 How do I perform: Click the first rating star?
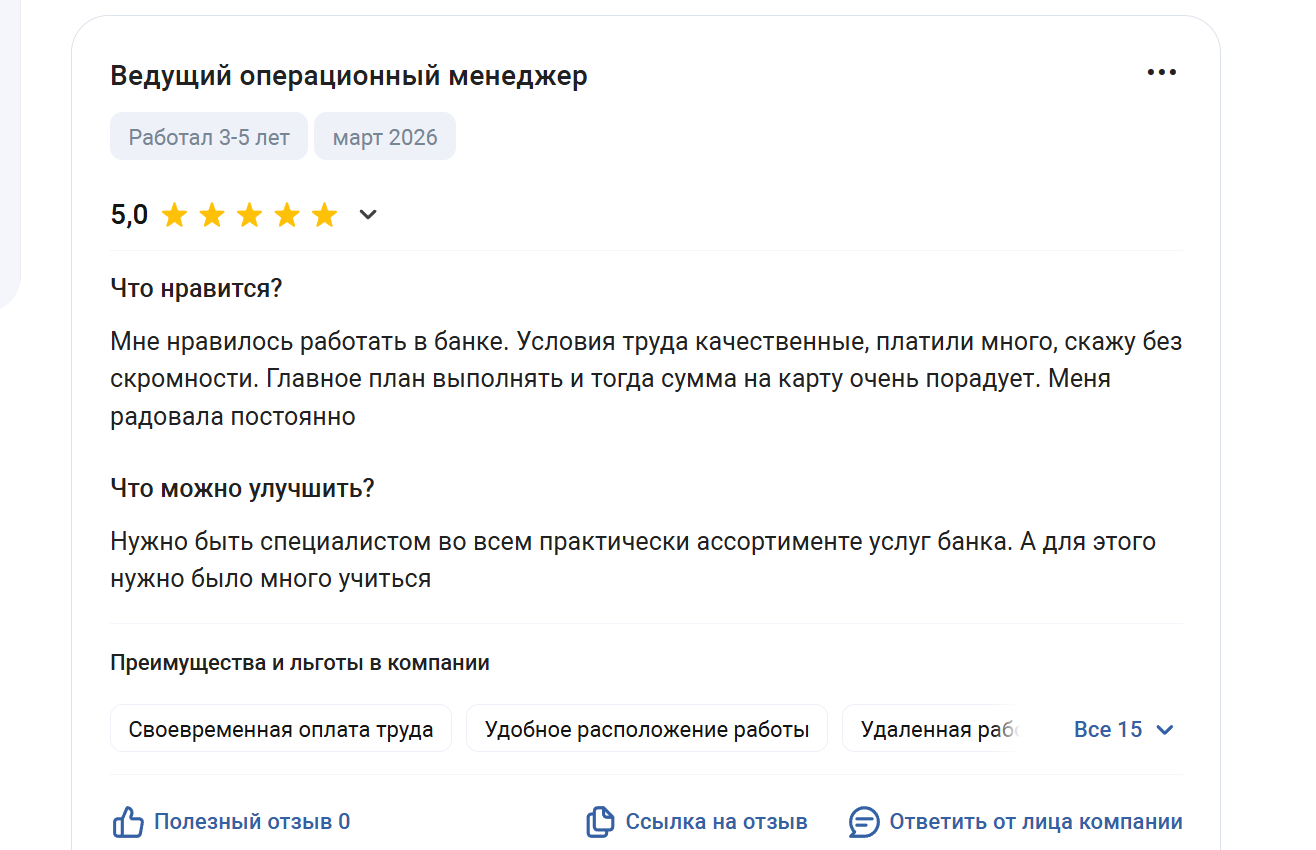(x=174, y=215)
